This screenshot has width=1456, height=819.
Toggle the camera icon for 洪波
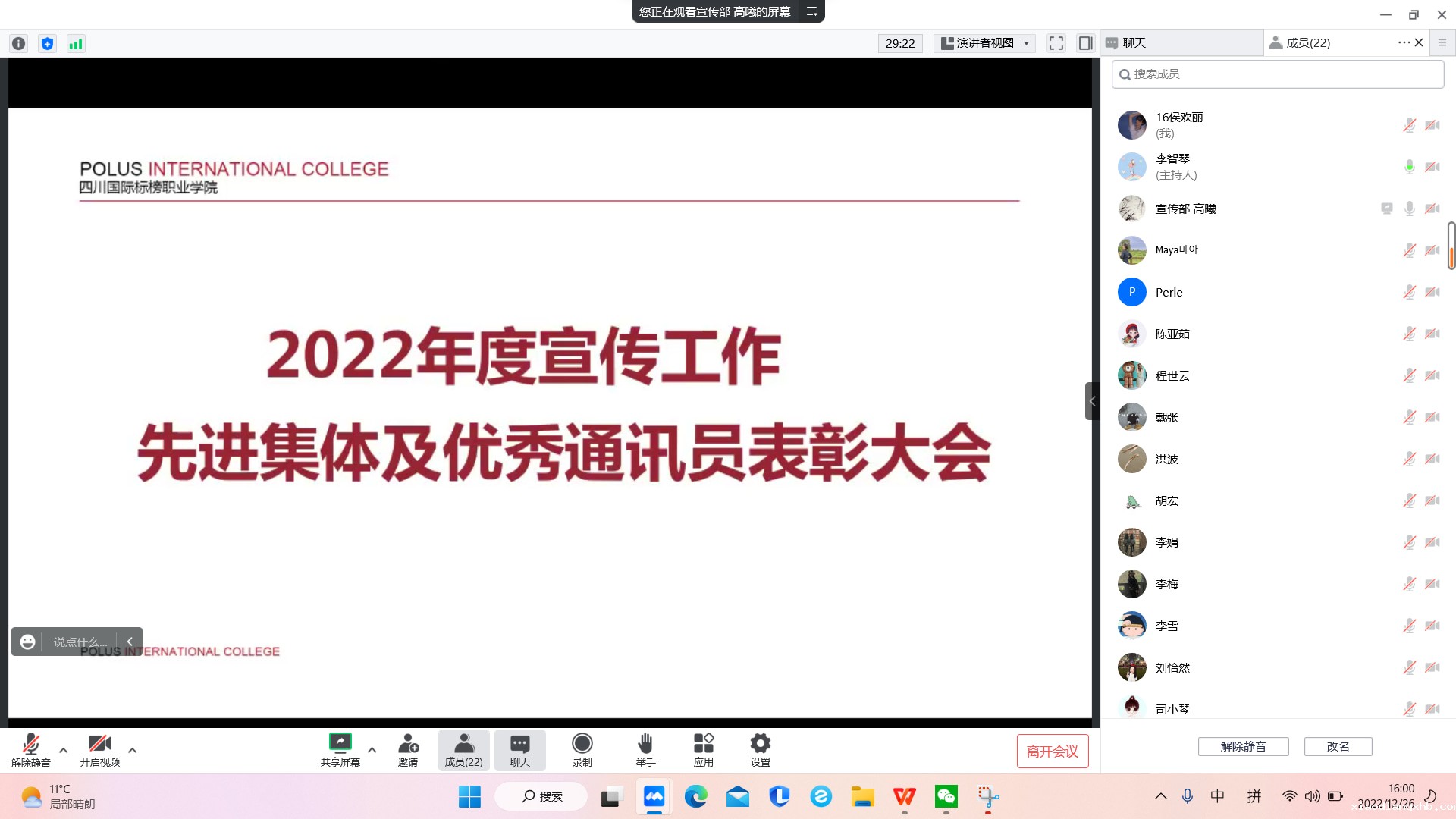point(1432,459)
